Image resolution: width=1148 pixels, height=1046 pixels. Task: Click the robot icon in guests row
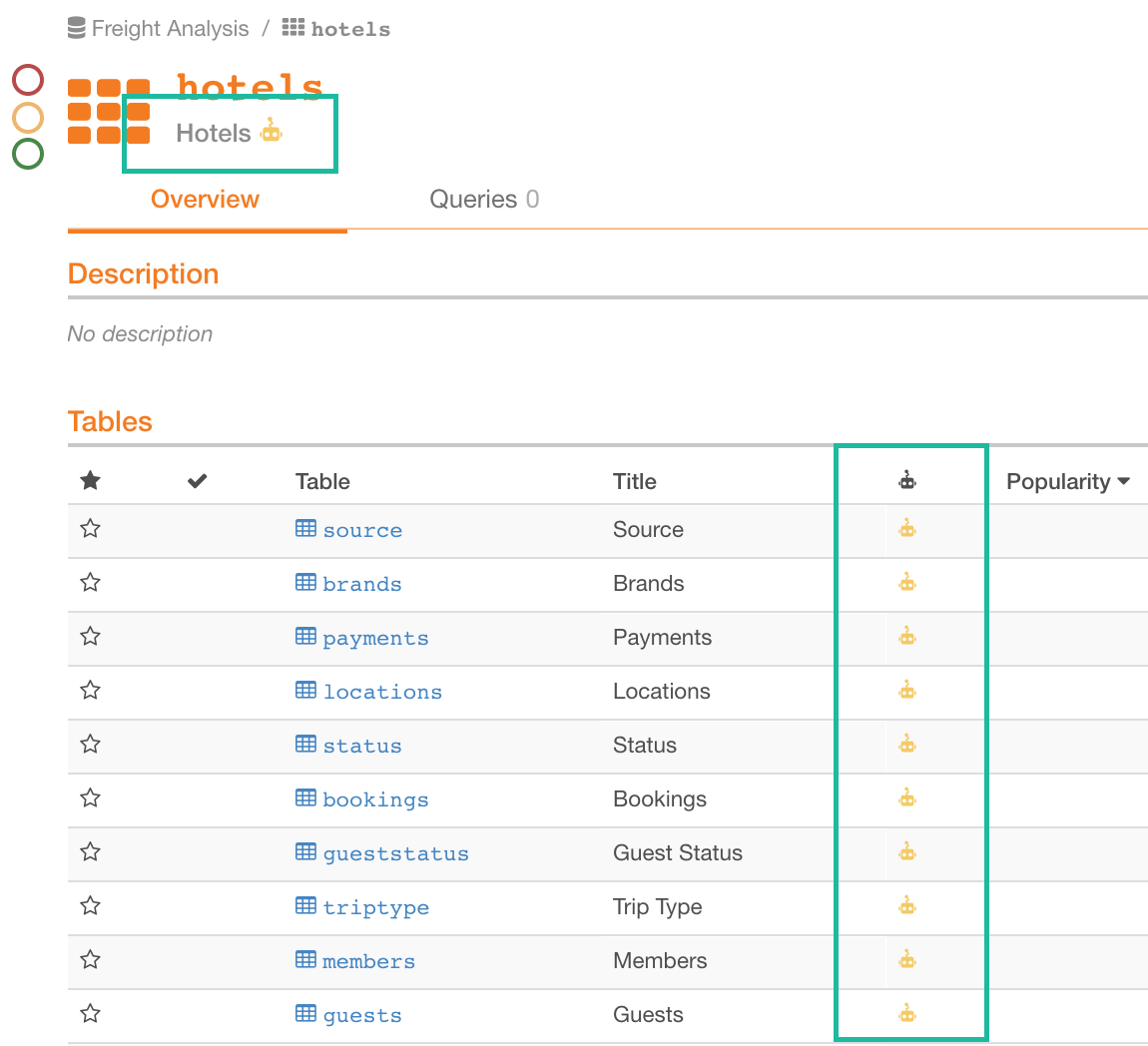(907, 1013)
